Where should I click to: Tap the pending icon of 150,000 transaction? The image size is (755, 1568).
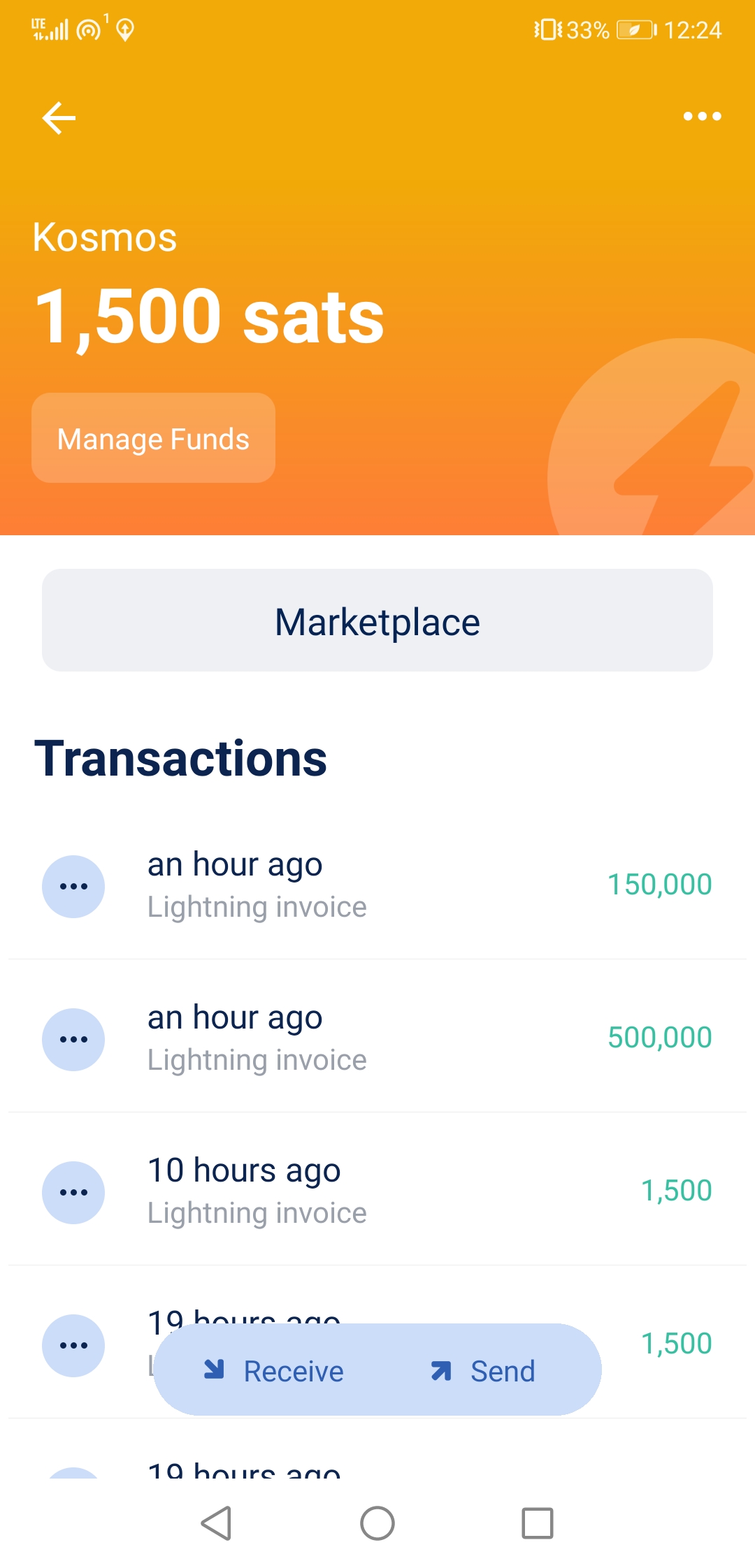[x=73, y=886]
